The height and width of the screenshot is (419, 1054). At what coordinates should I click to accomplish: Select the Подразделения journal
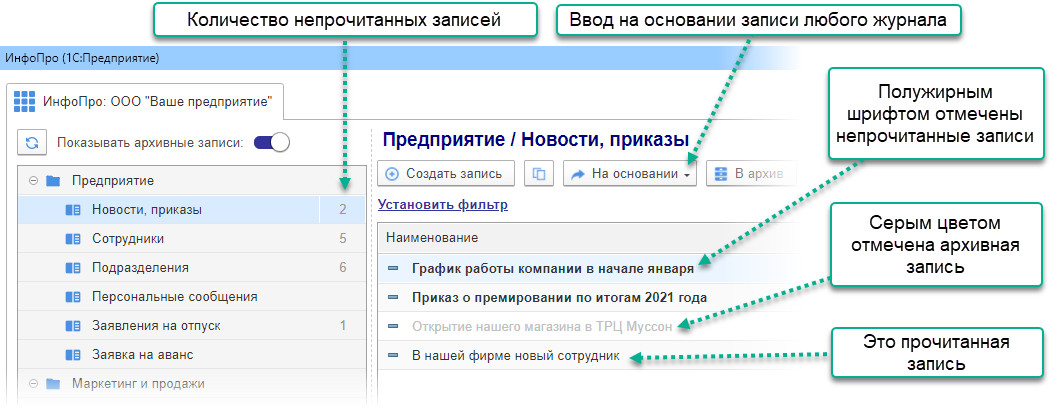coord(192,268)
